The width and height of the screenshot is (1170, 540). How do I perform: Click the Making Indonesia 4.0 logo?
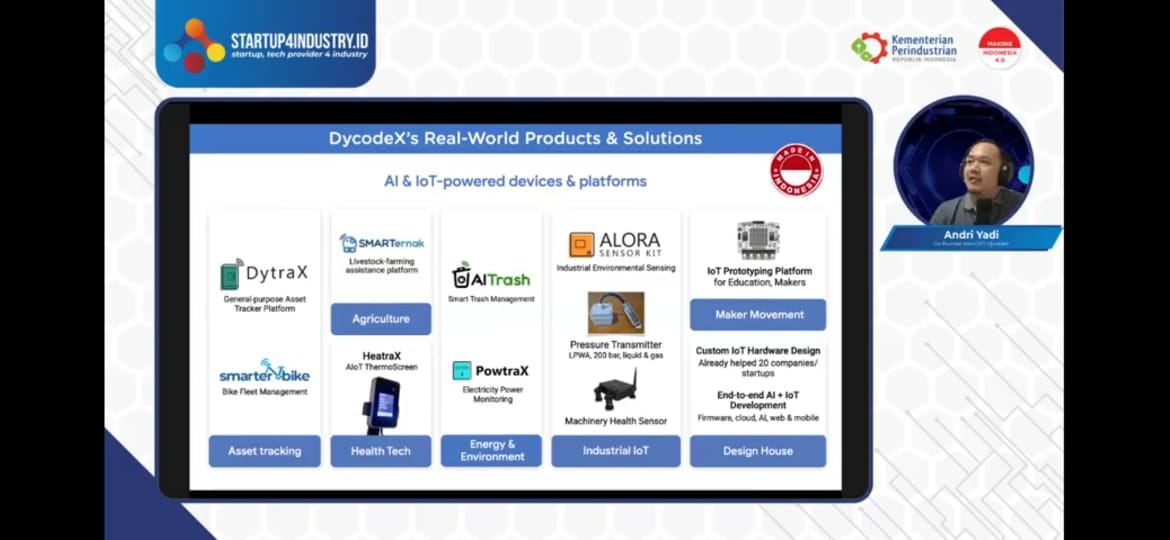(x=999, y=47)
